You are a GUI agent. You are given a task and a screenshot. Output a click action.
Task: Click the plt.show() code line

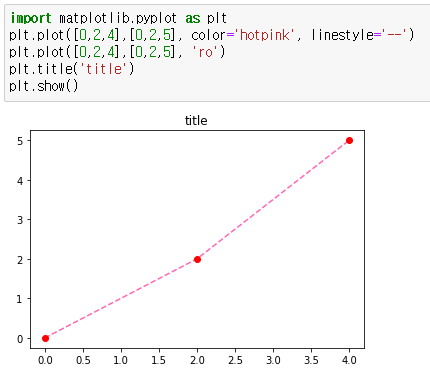(44, 86)
